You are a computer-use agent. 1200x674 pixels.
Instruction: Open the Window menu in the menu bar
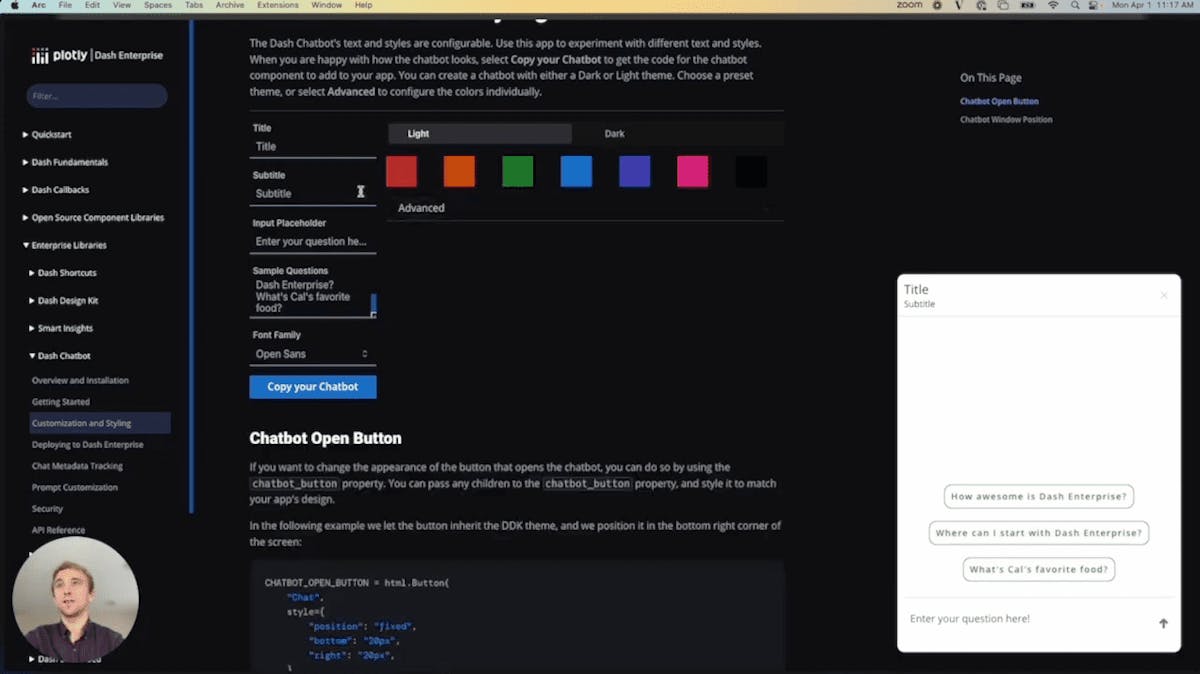point(327,5)
